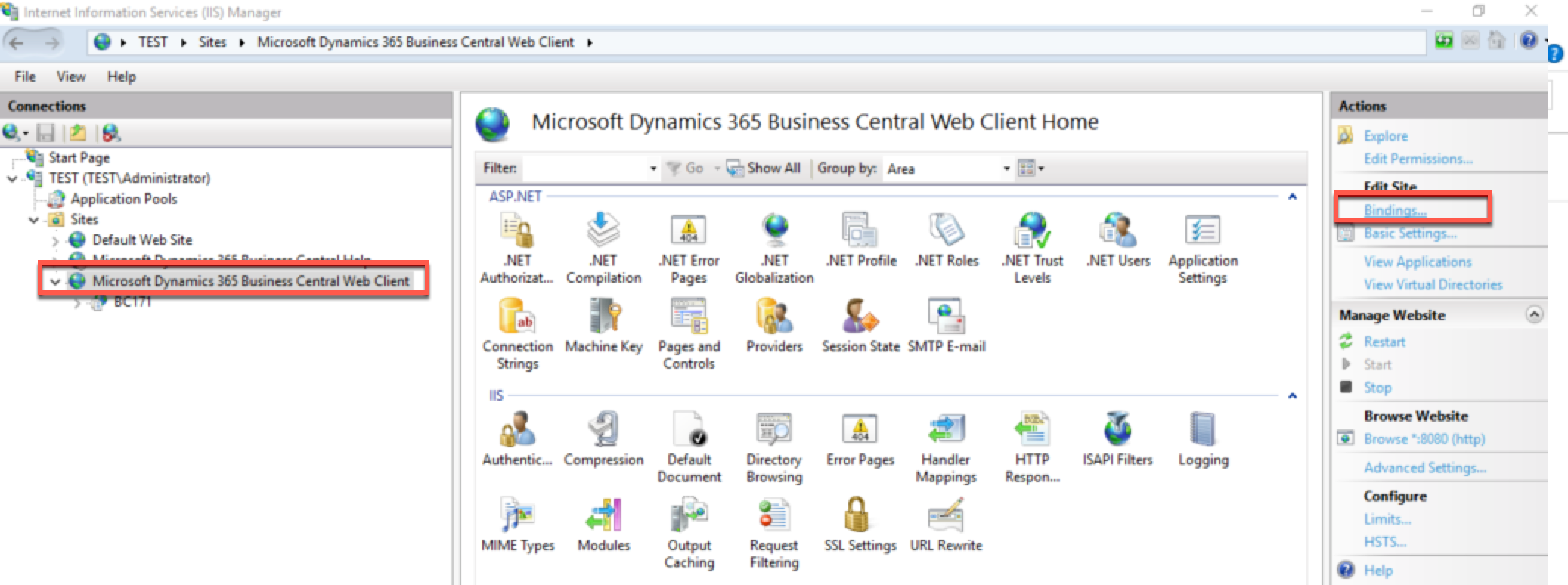Open .NET Error Pages feature

(689, 248)
